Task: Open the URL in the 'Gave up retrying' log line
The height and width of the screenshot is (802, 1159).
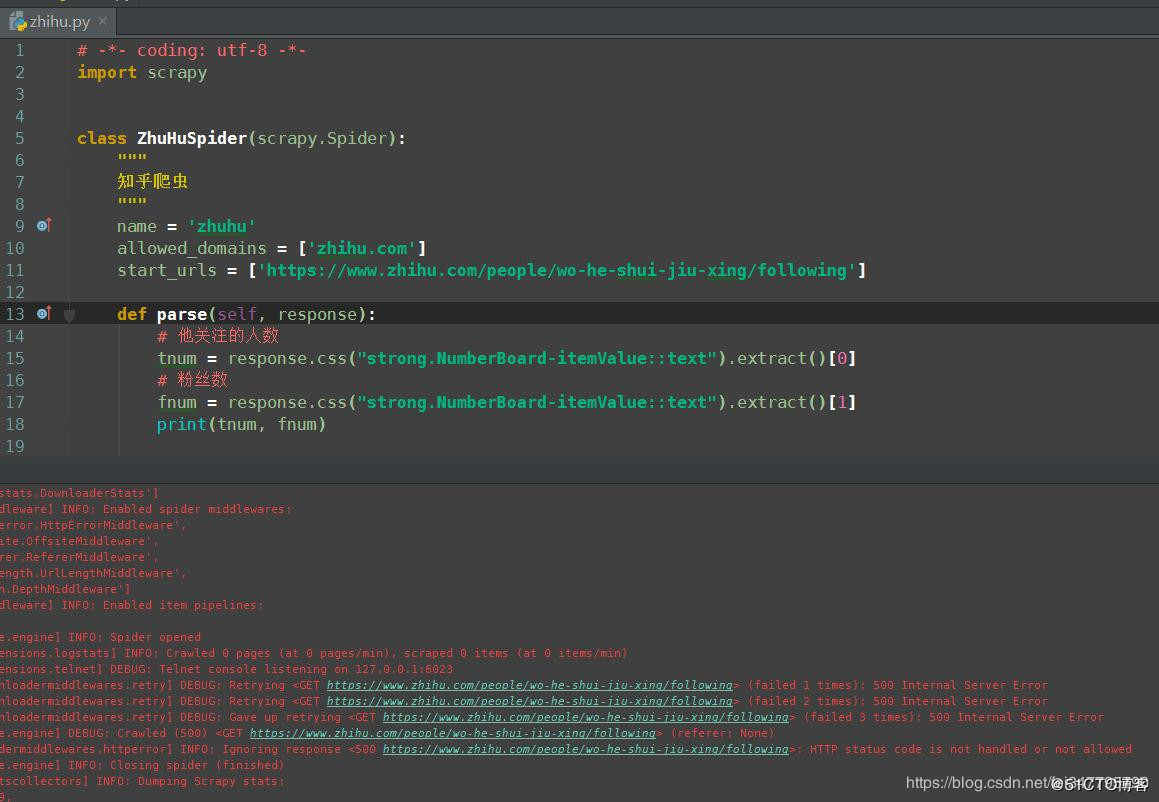Action: (585, 717)
